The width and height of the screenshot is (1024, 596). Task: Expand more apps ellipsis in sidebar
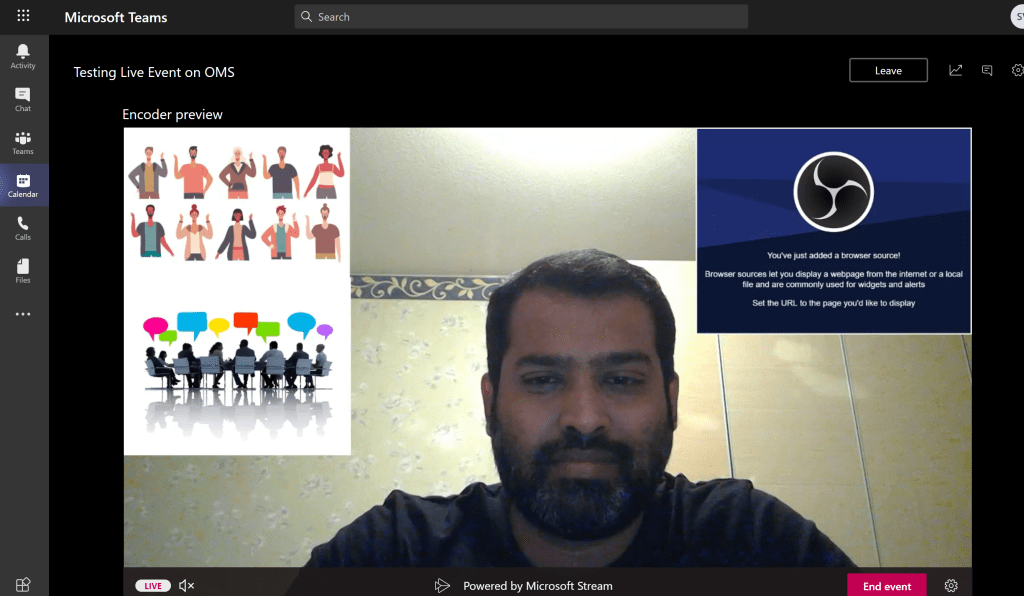click(23, 314)
